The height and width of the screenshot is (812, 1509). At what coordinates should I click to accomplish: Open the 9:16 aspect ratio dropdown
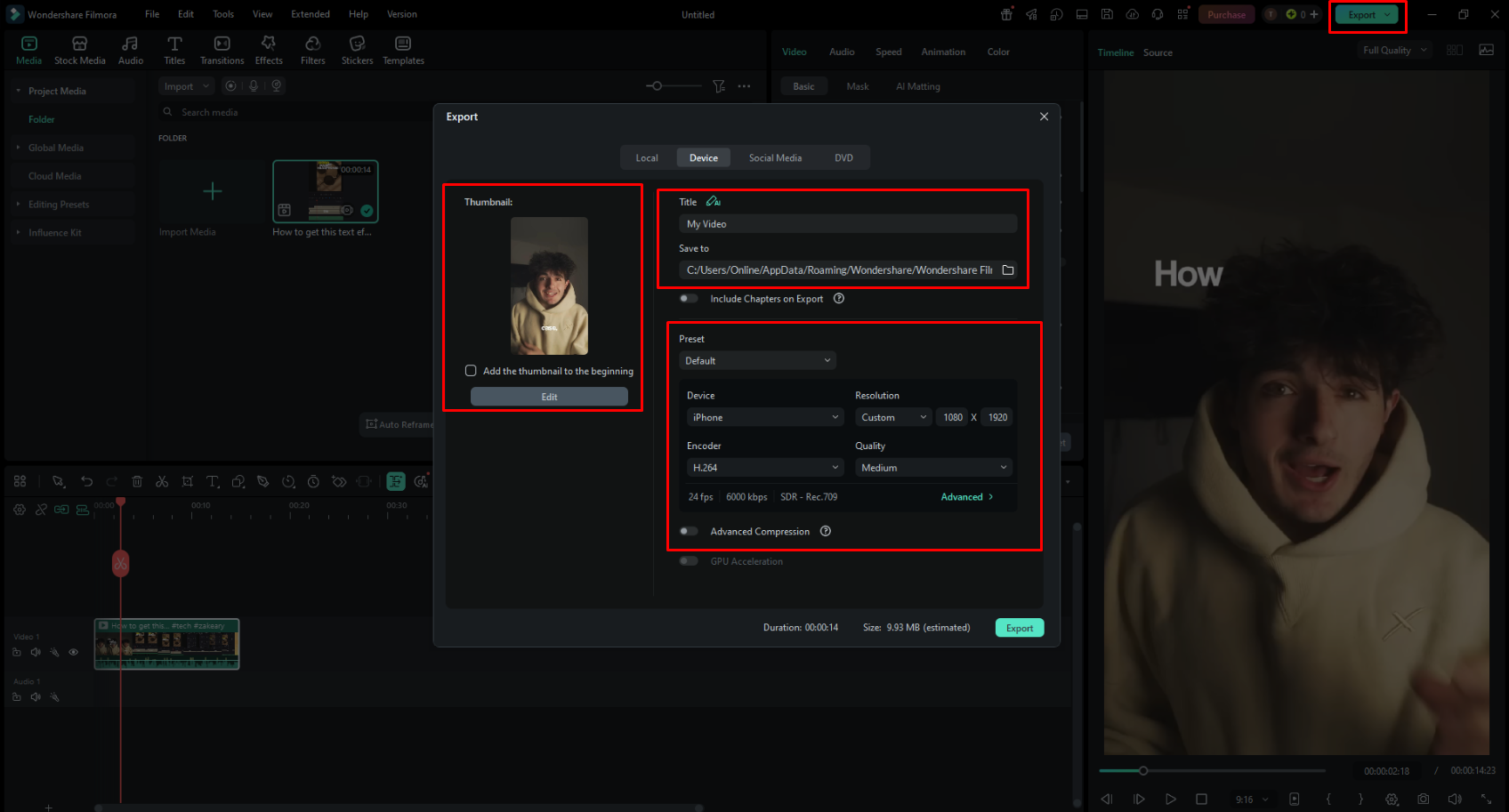point(1252,800)
